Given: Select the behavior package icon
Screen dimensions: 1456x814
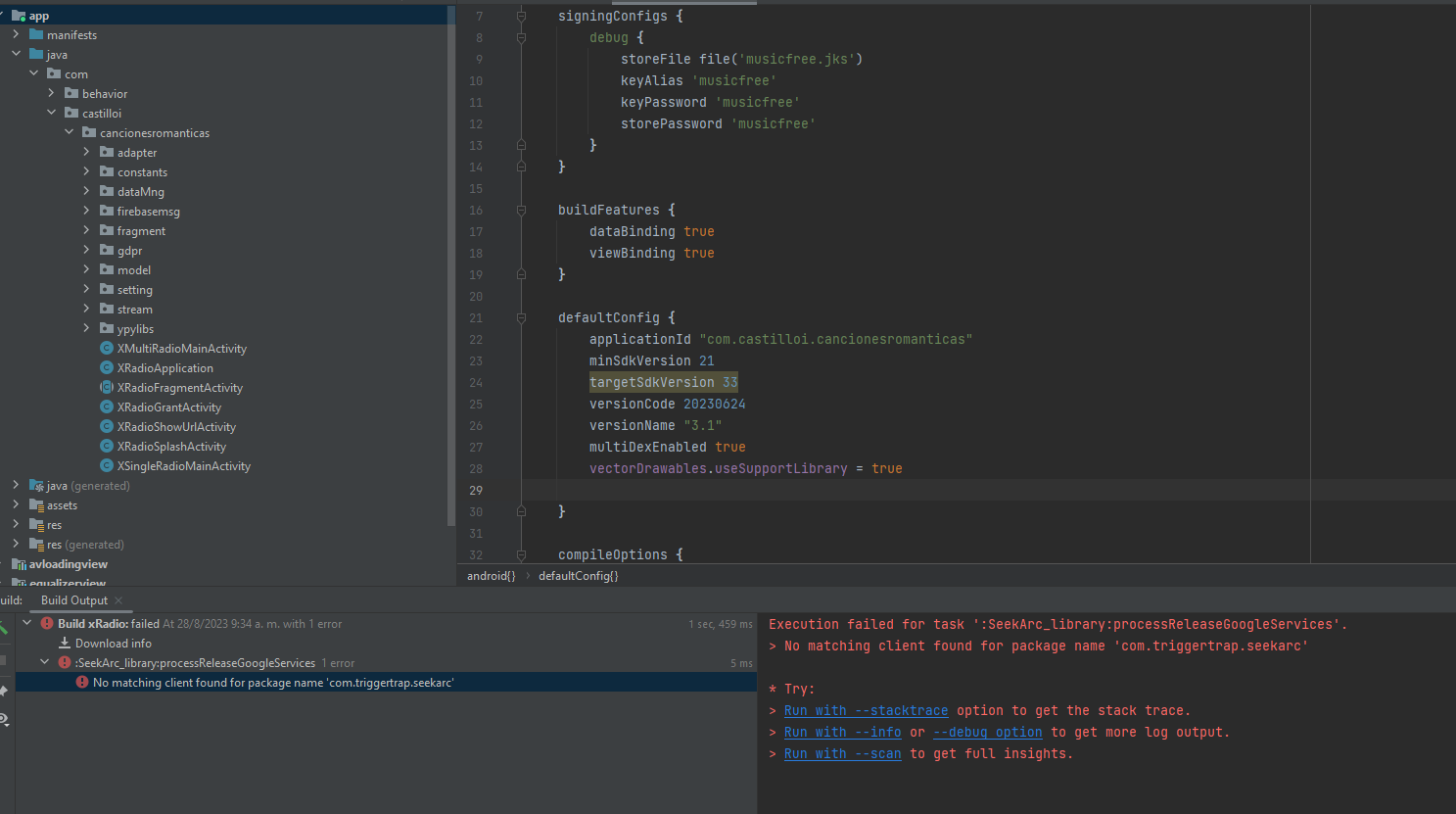Looking at the screenshot, I should pyautogui.click(x=71, y=93).
